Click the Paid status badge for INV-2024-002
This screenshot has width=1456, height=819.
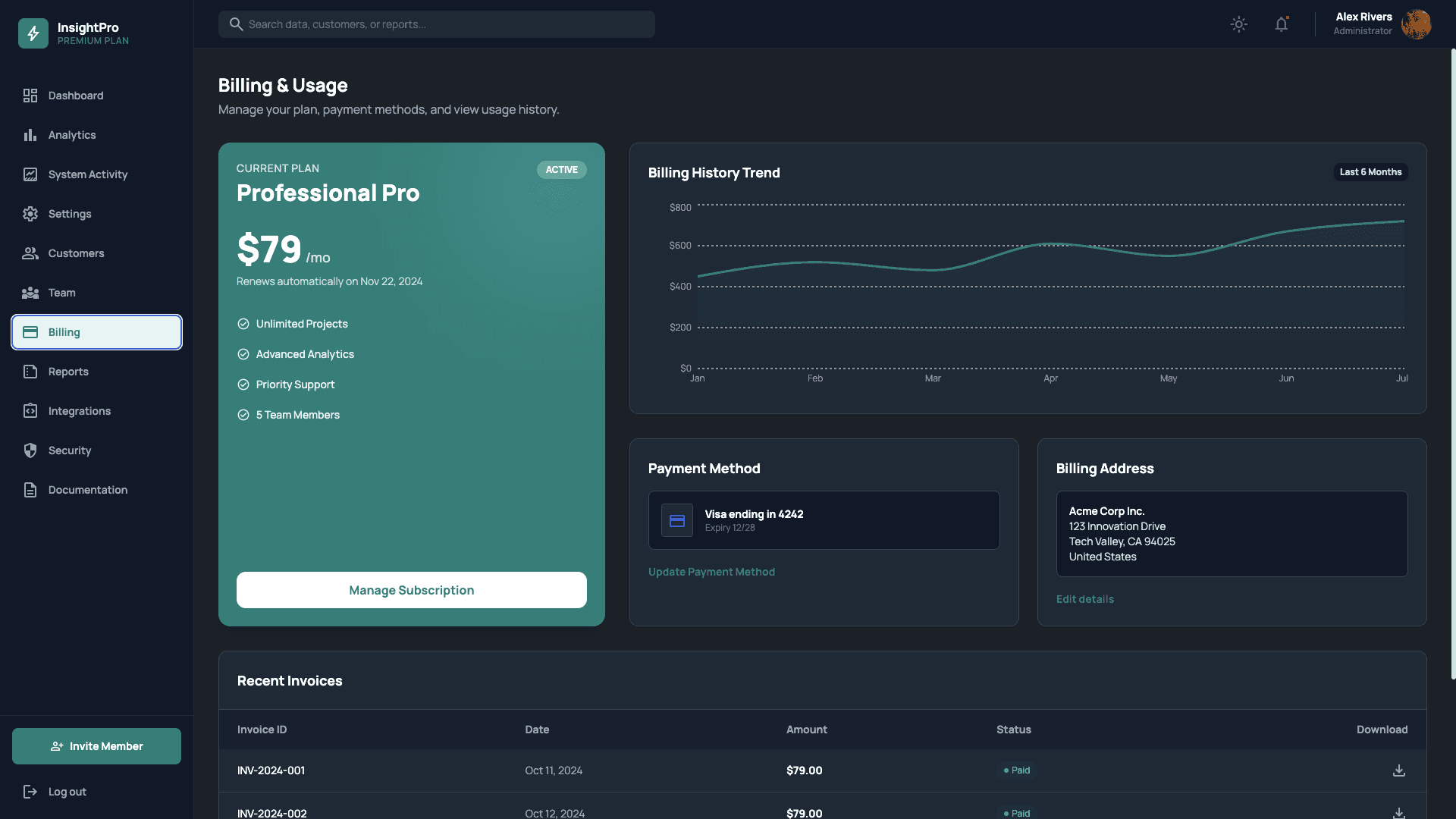[1016, 813]
